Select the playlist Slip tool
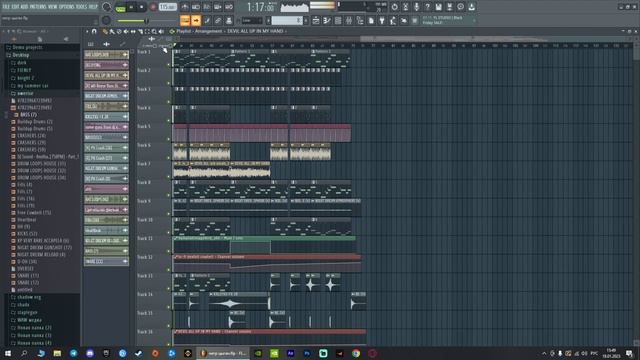 133,31
